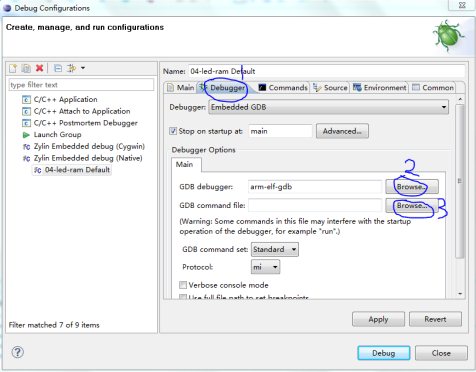The height and width of the screenshot is (372, 476).
Task: Toggle Stop on startup at checkbox
Action: pyautogui.click(x=173, y=131)
